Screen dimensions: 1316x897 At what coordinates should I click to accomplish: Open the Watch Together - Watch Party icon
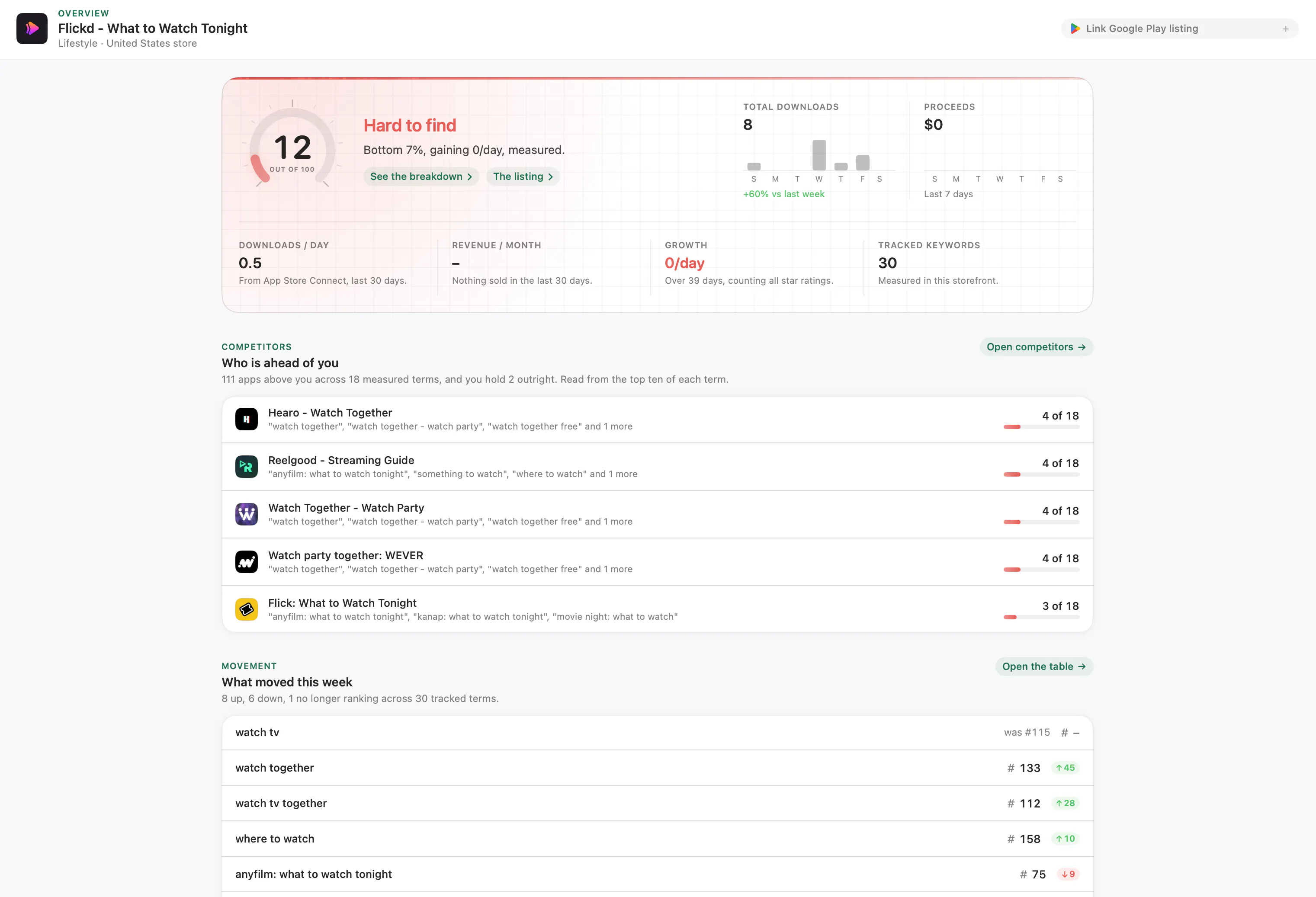[246, 514]
